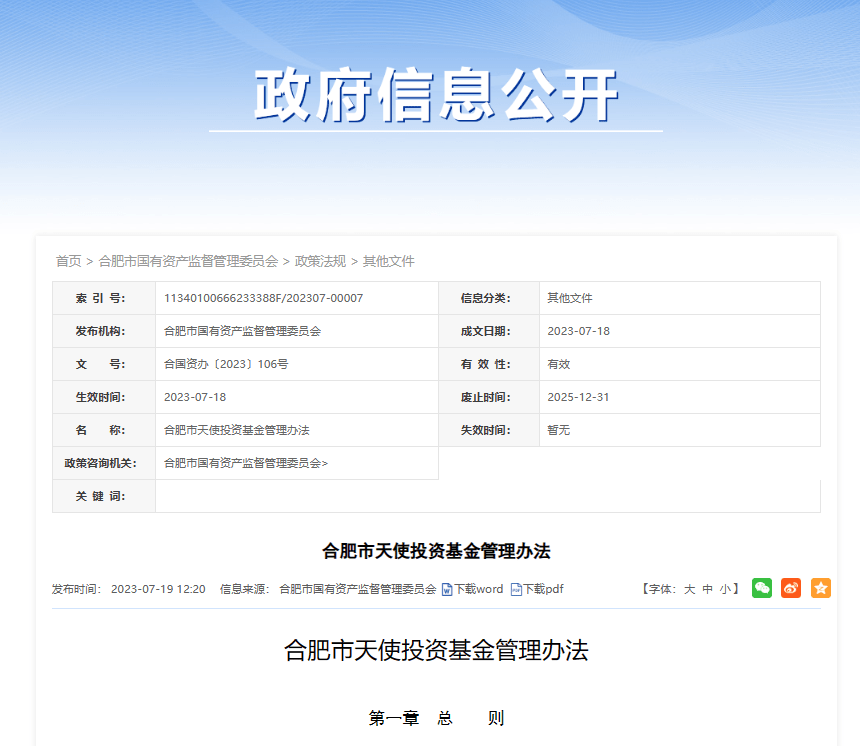
Task: Click the PDF file icon beside 下载pdf
Action: pos(516,589)
